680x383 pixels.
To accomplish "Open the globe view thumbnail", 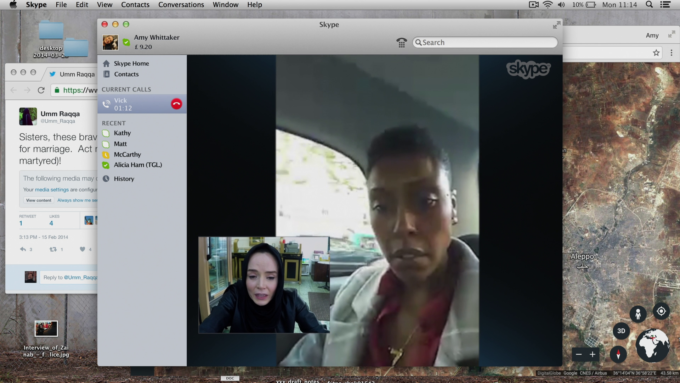I will click(653, 345).
